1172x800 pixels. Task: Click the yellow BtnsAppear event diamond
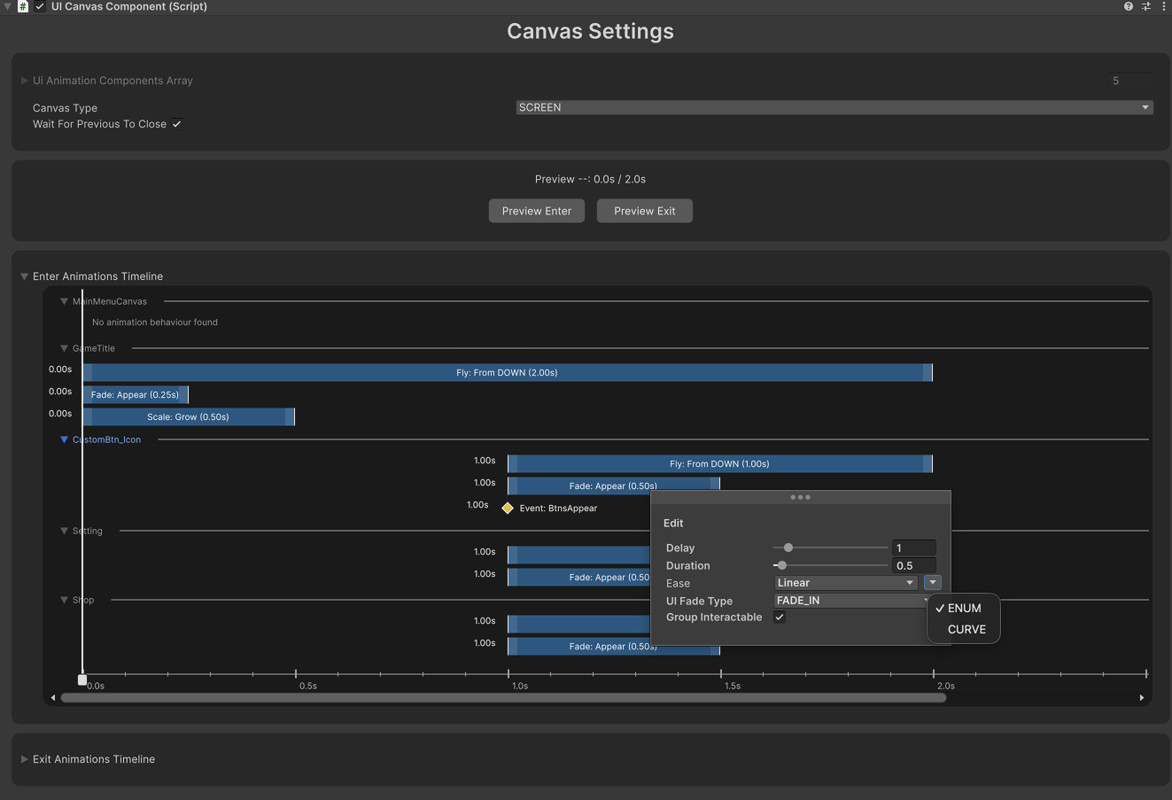tap(508, 508)
